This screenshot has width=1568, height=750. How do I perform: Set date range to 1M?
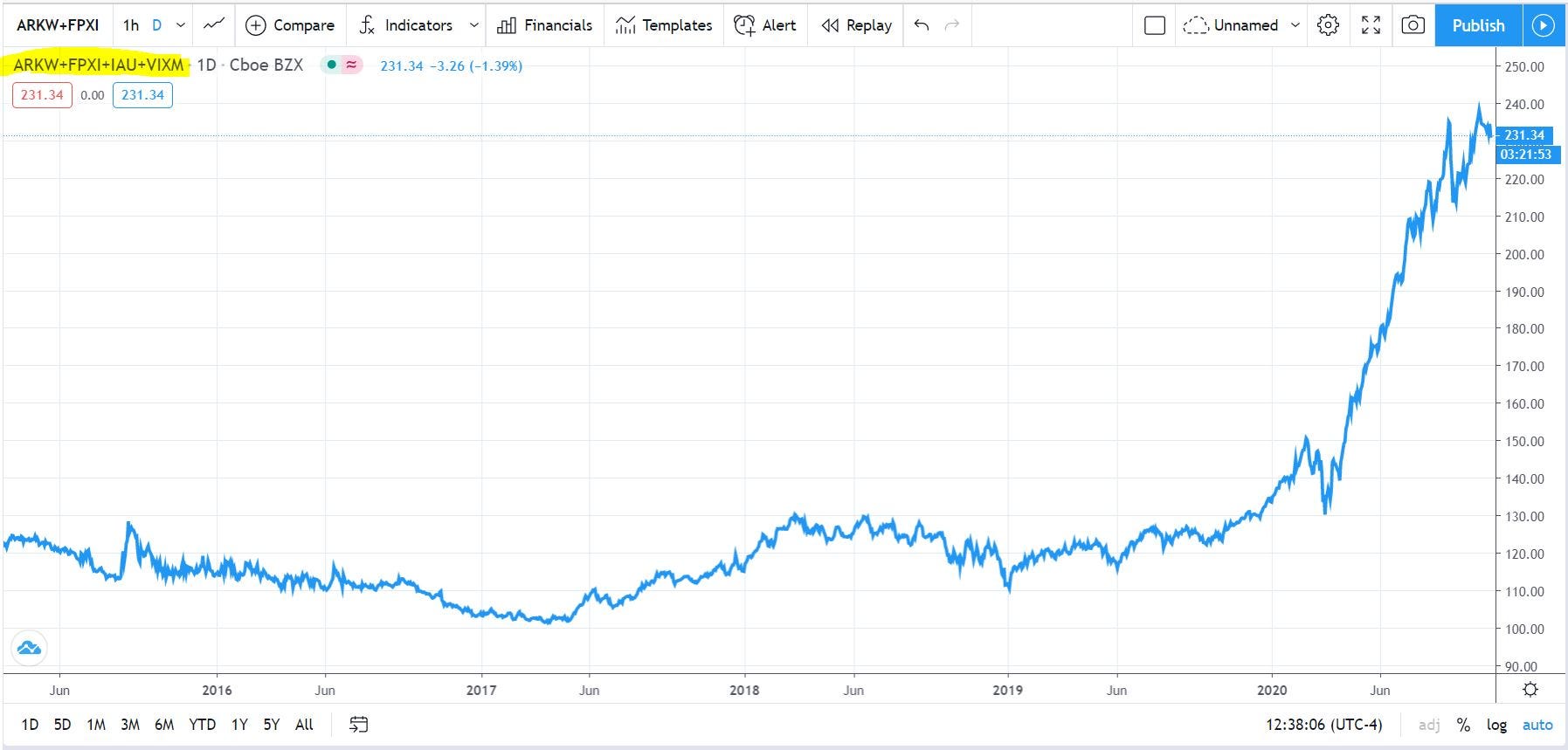(96, 725)
